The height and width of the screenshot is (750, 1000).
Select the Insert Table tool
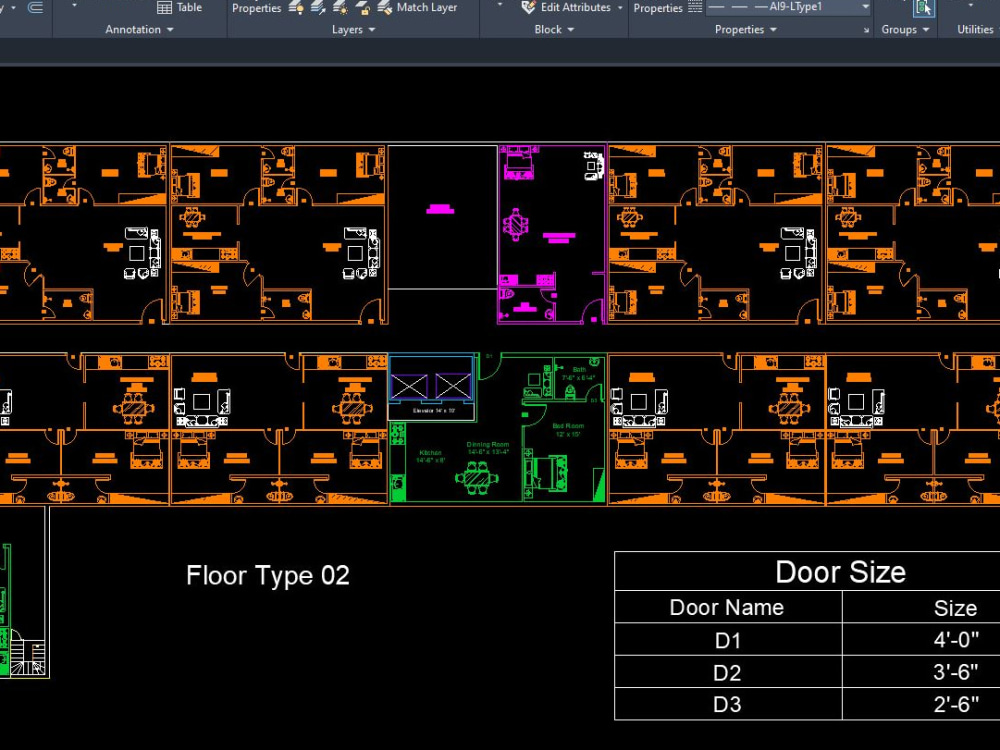(180, 7)
